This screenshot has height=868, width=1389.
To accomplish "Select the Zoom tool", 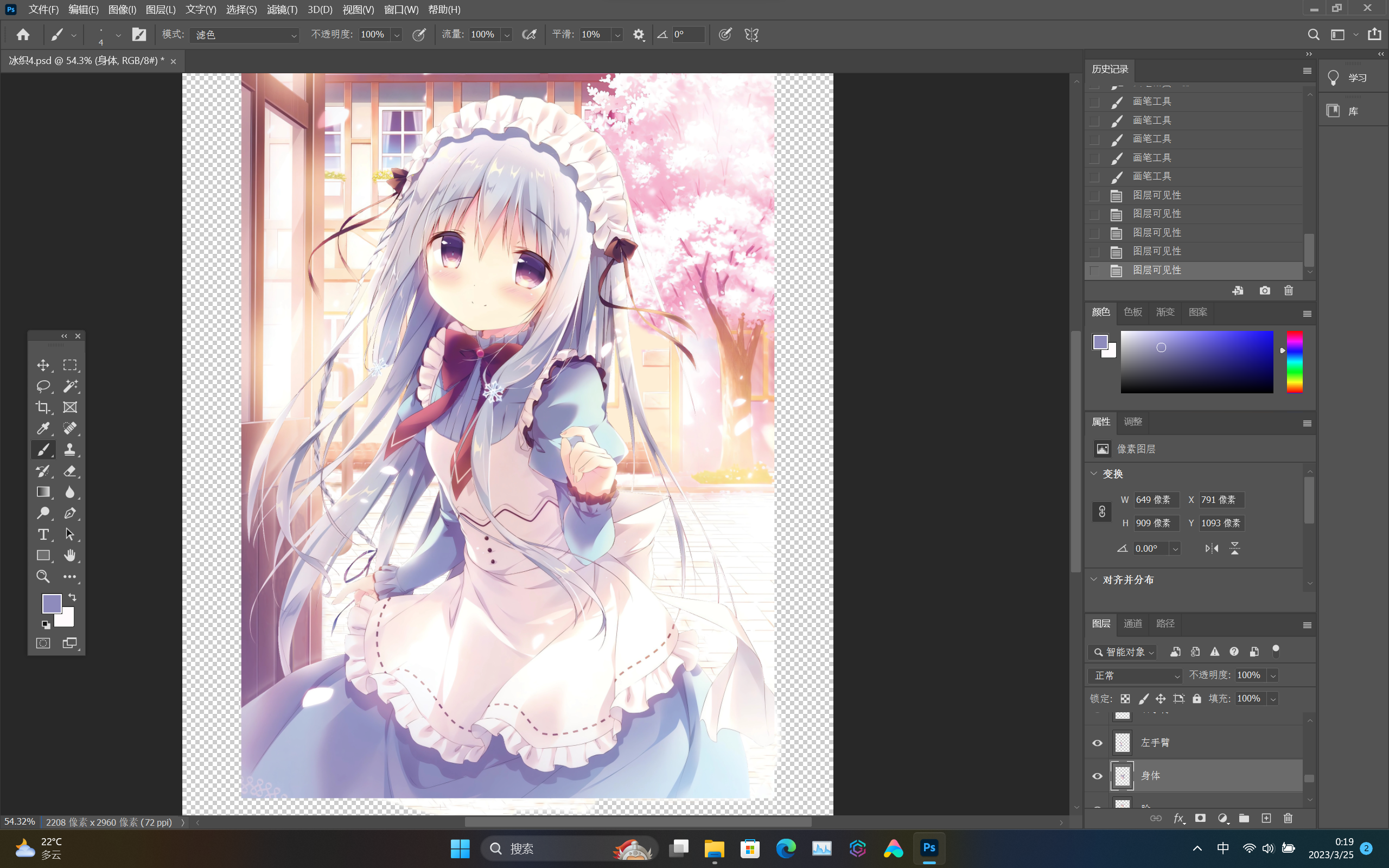I will click(x=43, y=576).
